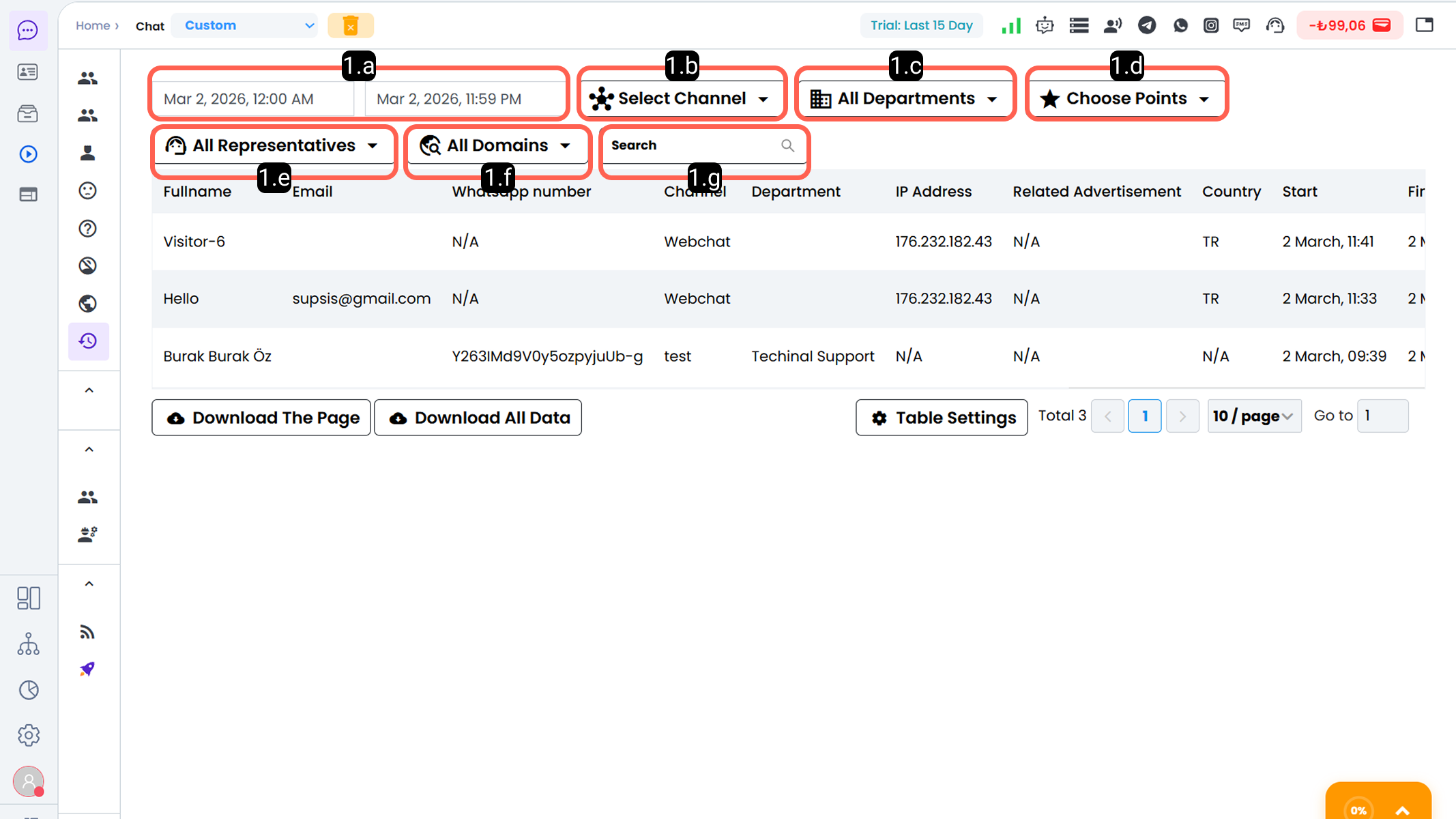1456x819 pixels.
Task: Click the WhatsApp icon in header
Action: coord(1180,26)
